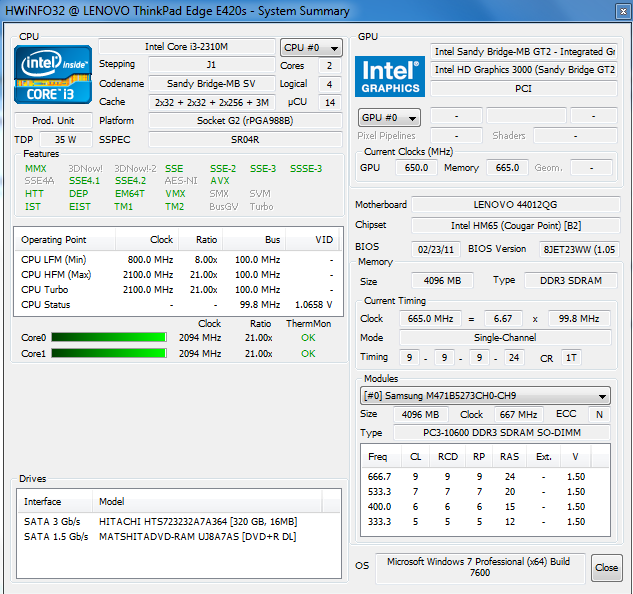
Task: Select the 400.0 frequency timing row
Action: pos(485,506)
